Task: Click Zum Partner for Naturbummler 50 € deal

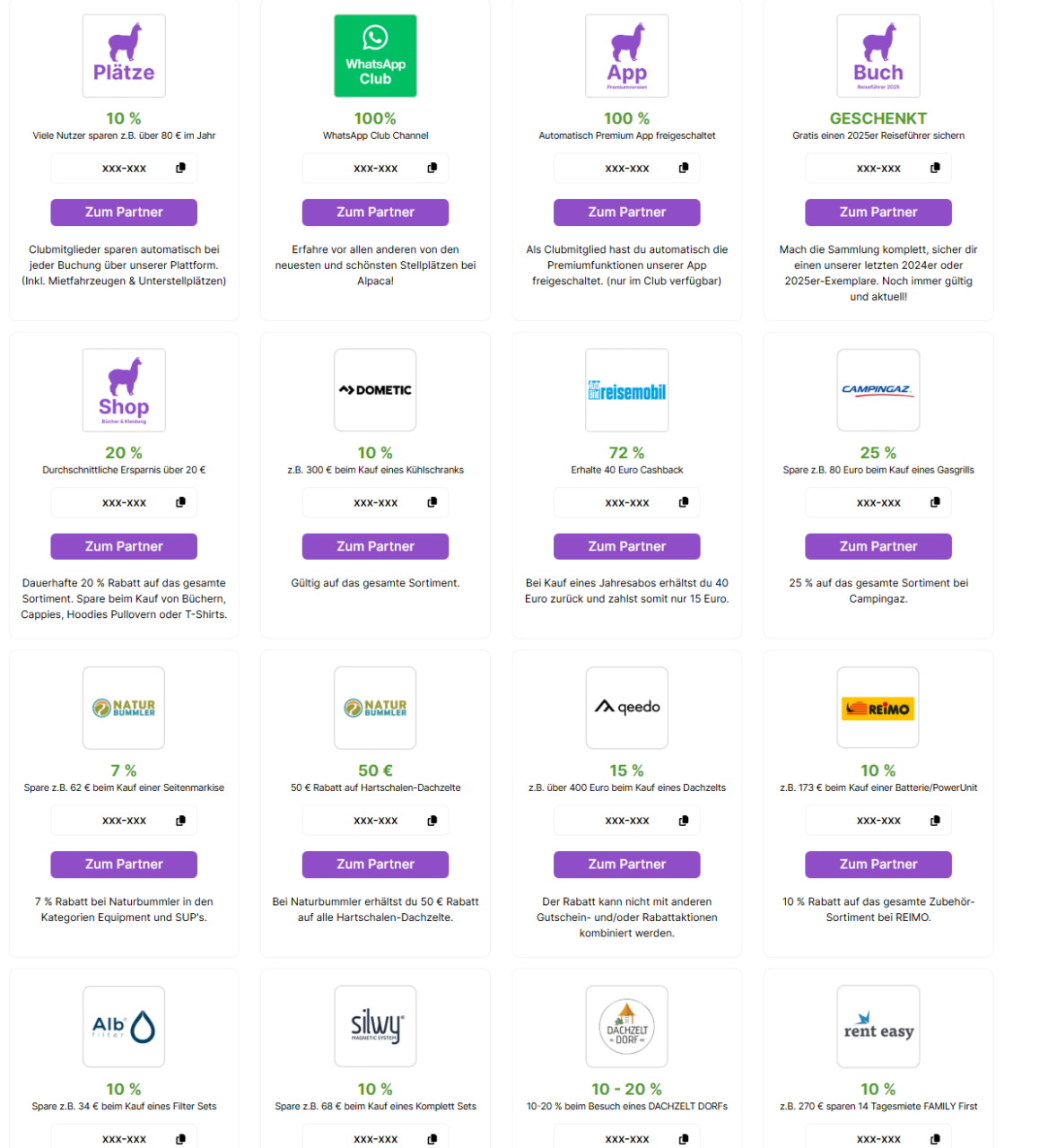Action: click(375, 865)
